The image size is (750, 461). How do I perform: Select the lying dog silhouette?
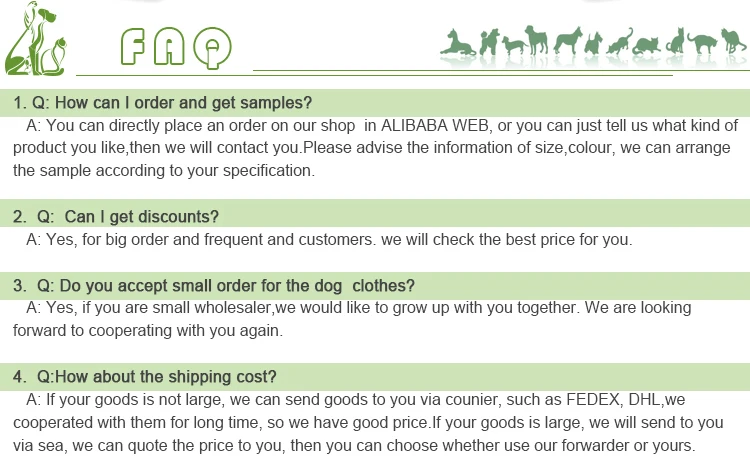coord(458,42)
